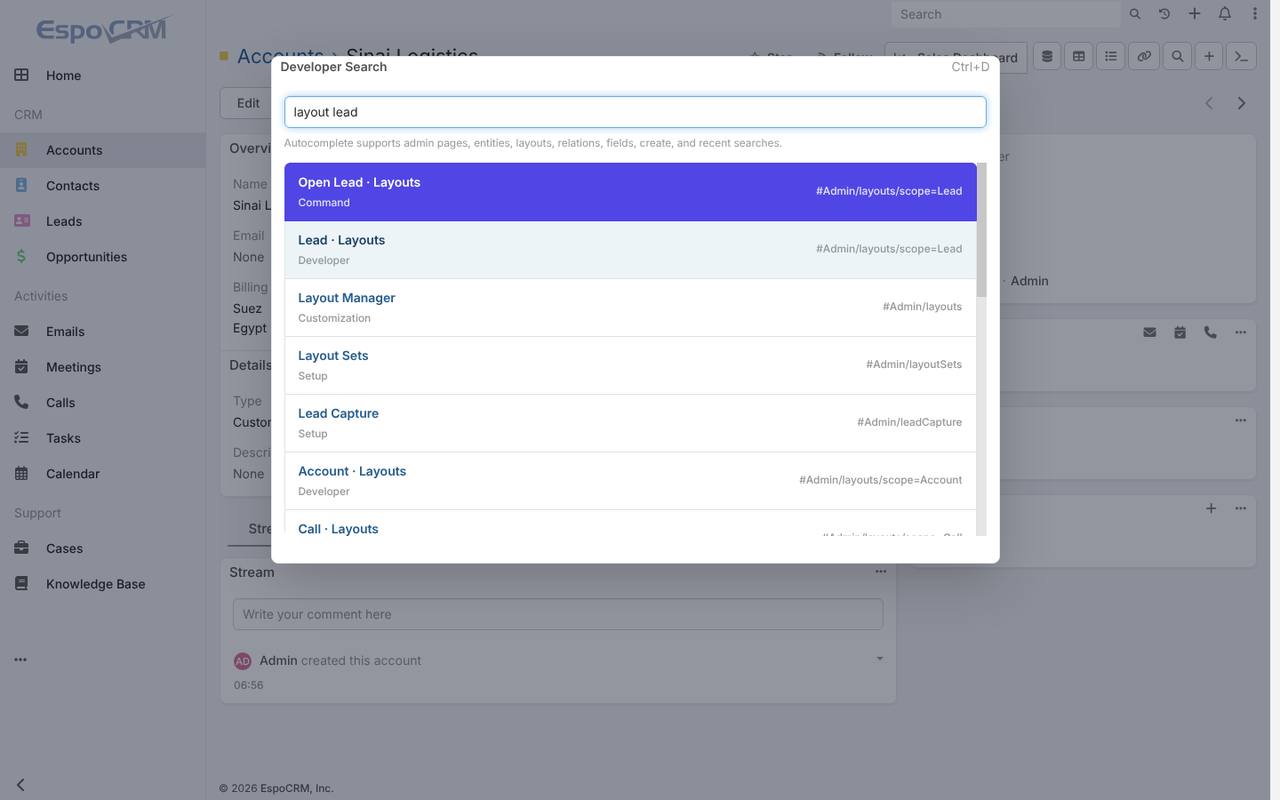Click the compose email envelope icon in Activities panel
The width and height of the screenshot is (1280, 800).
pyautogui.click(x=1150, y=332)
